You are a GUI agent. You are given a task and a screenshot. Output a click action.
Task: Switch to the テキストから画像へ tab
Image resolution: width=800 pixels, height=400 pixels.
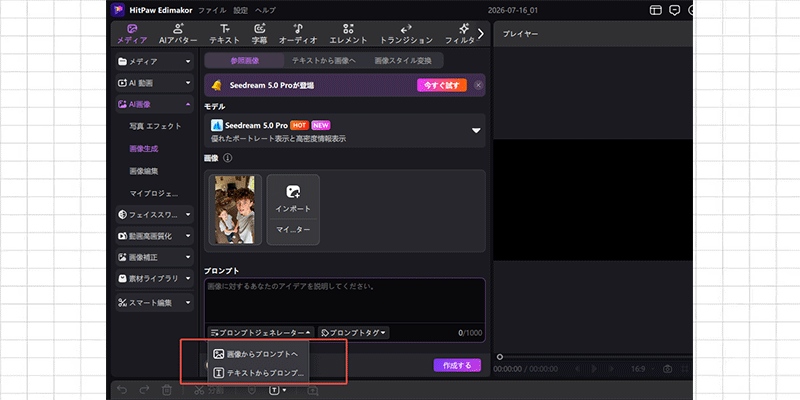323,61
